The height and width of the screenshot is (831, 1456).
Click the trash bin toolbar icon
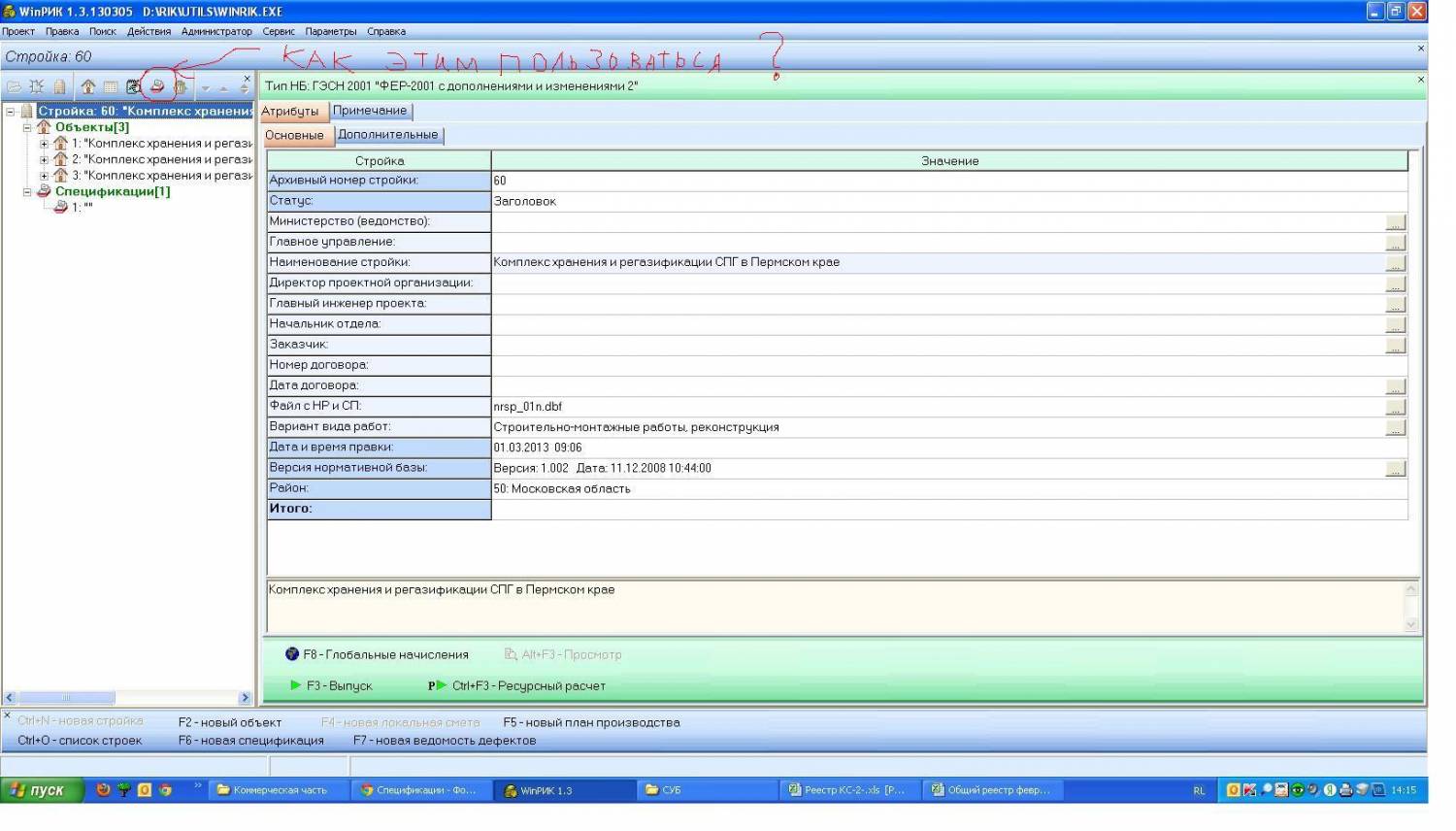[180, 86]
